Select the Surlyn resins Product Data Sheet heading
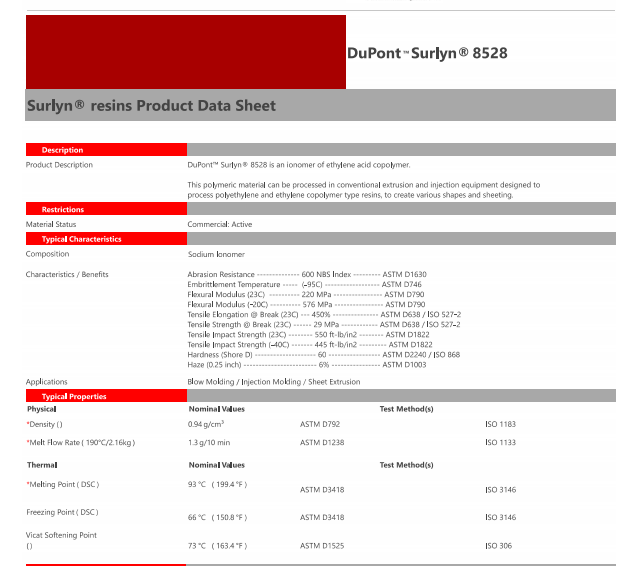Image resolution: width=627 pixels, height=566 pixels. pyautogui.click(x=151, y=106)
